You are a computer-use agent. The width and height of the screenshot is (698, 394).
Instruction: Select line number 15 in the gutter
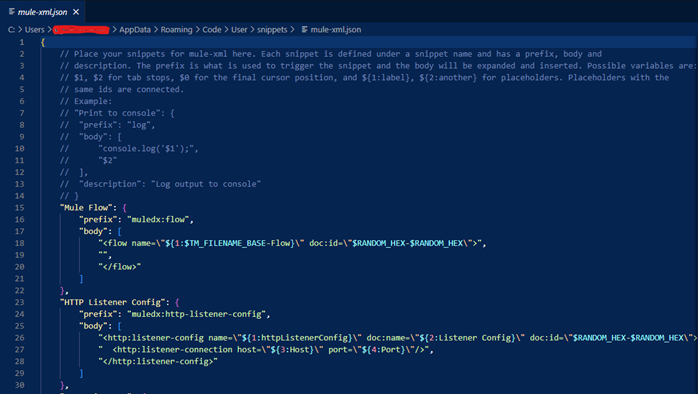(20, 207)
